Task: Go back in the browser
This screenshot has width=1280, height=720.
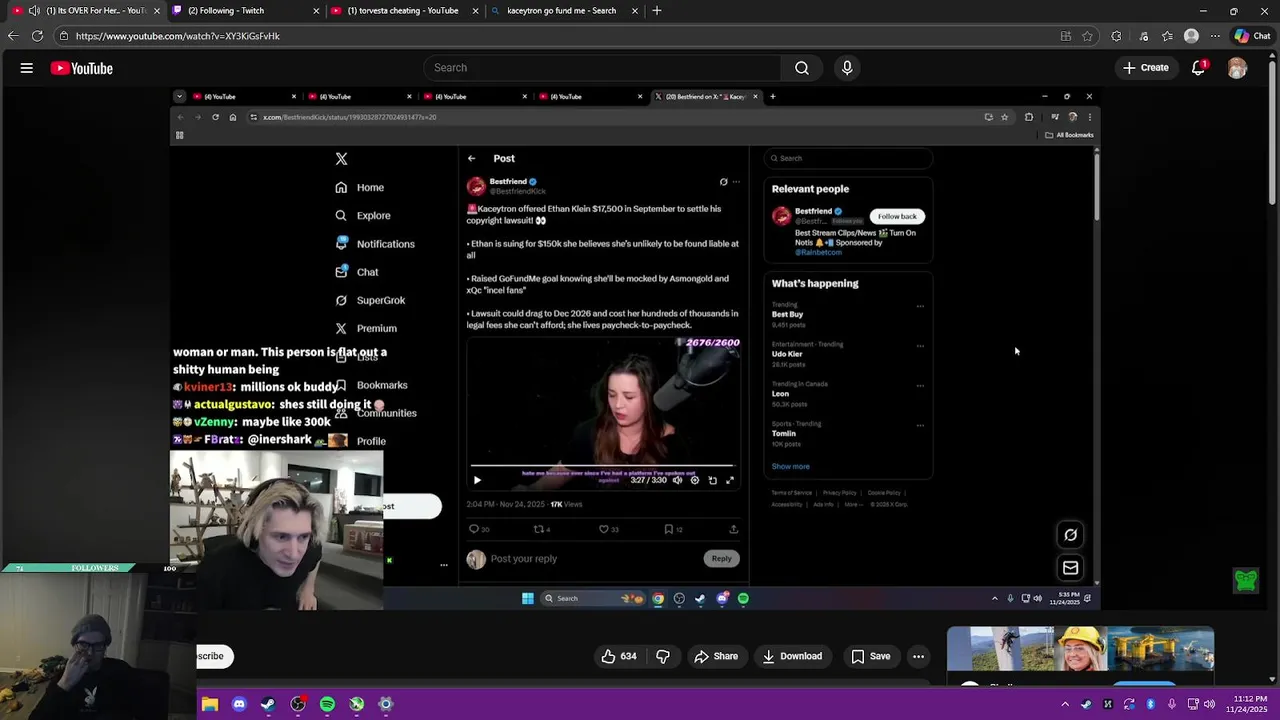Action: click(12, 36)
